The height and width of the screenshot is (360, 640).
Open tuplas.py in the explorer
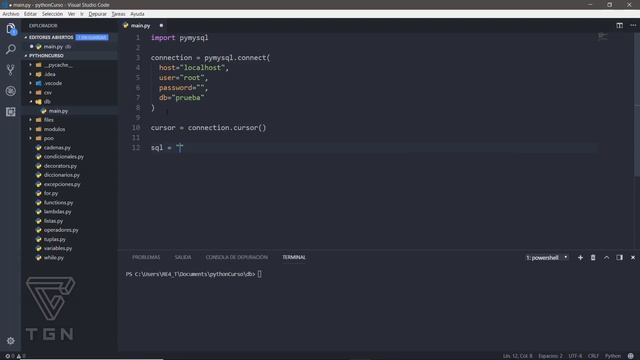[55, 239]
